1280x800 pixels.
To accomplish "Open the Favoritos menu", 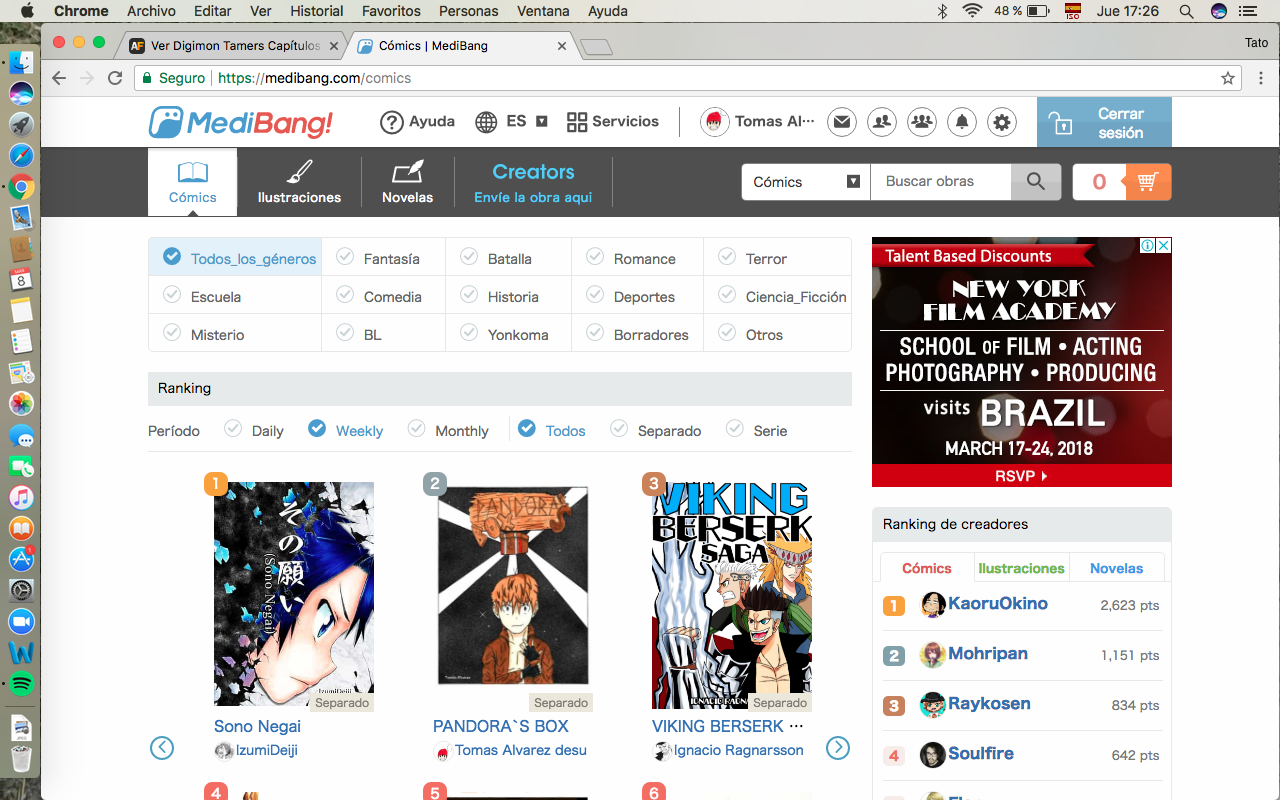I will pos(391,11).
